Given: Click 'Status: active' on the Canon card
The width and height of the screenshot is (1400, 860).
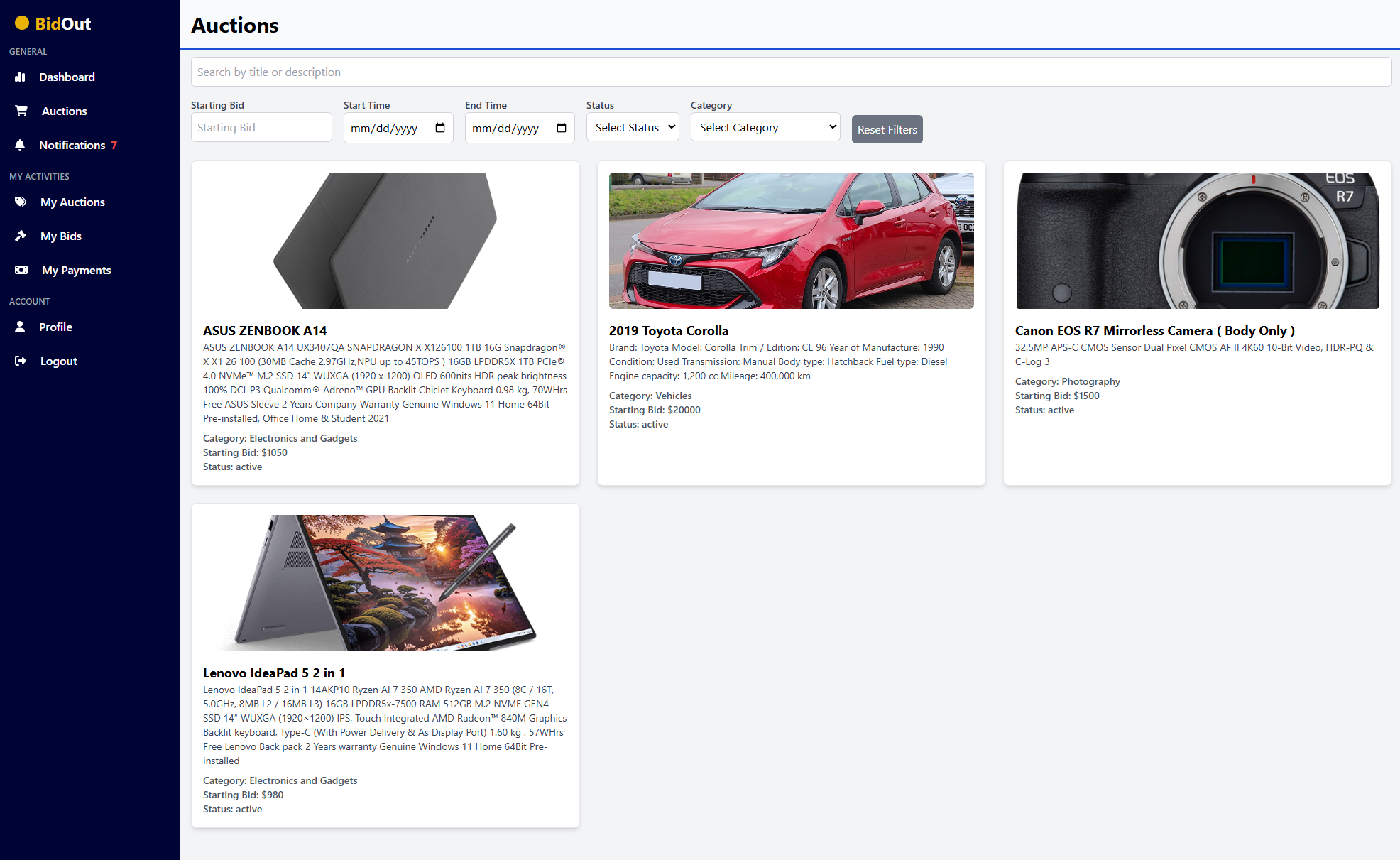Looking at the screenshot, I should [x=1044, y=410].
